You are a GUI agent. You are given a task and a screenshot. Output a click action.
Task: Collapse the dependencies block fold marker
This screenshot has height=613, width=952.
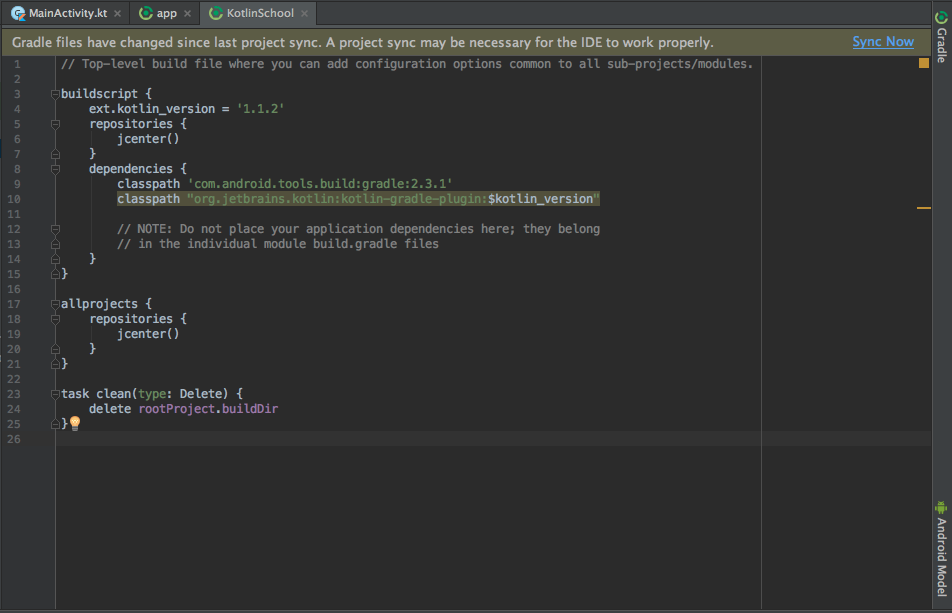[x=55, y=169]
